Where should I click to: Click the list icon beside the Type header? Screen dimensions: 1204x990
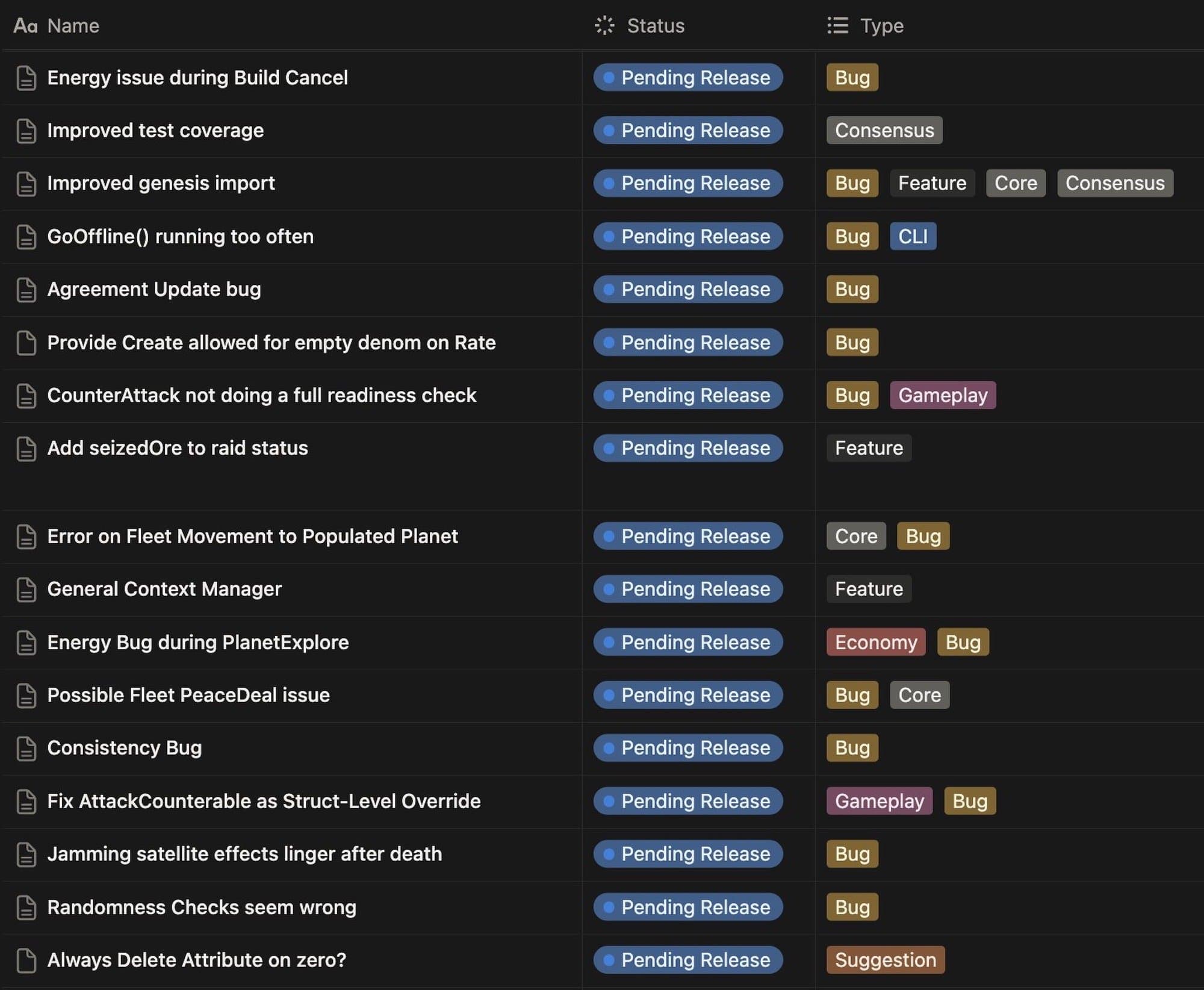click(x=838, y=26)
